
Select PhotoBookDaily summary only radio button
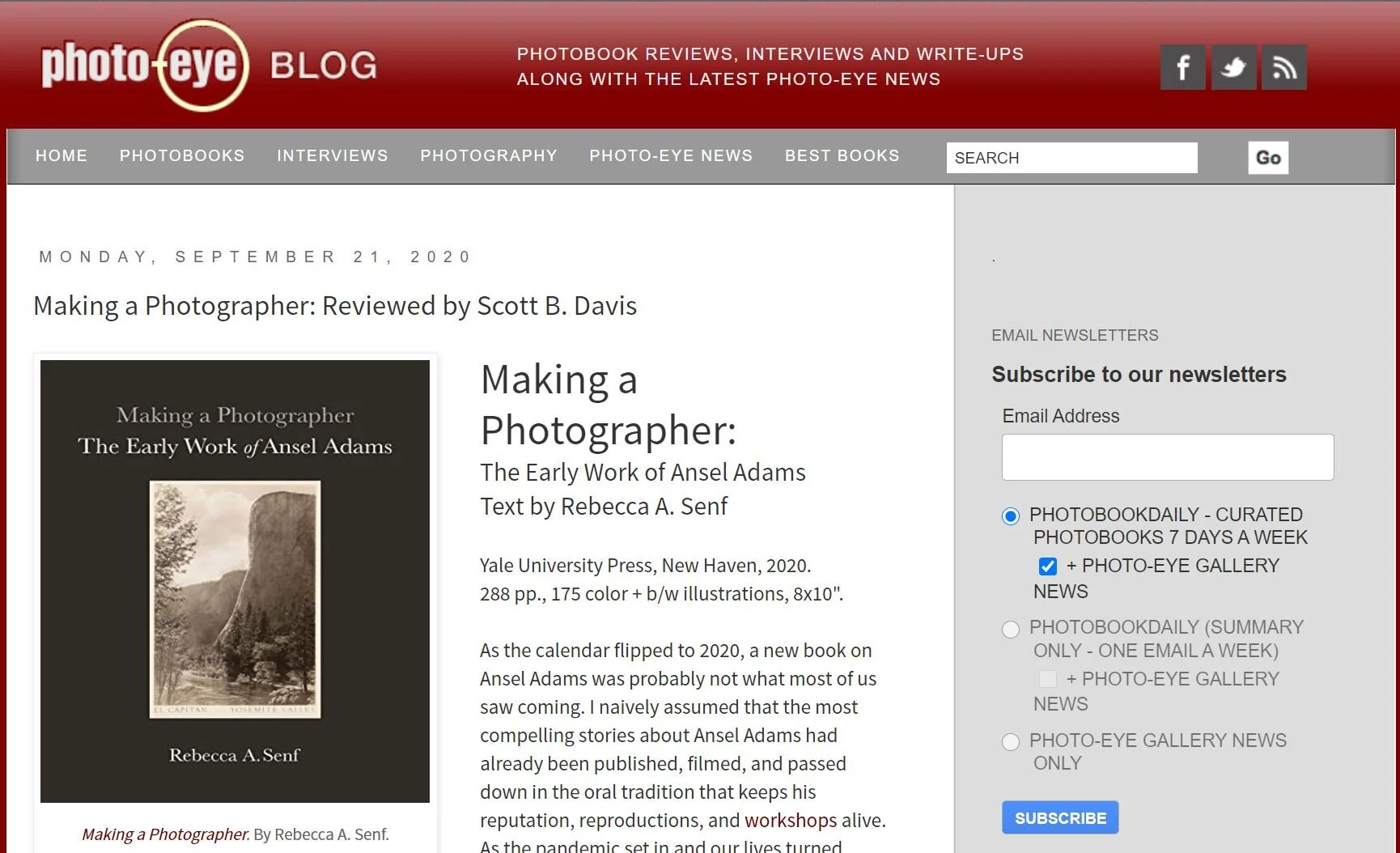click(1011, 629)
